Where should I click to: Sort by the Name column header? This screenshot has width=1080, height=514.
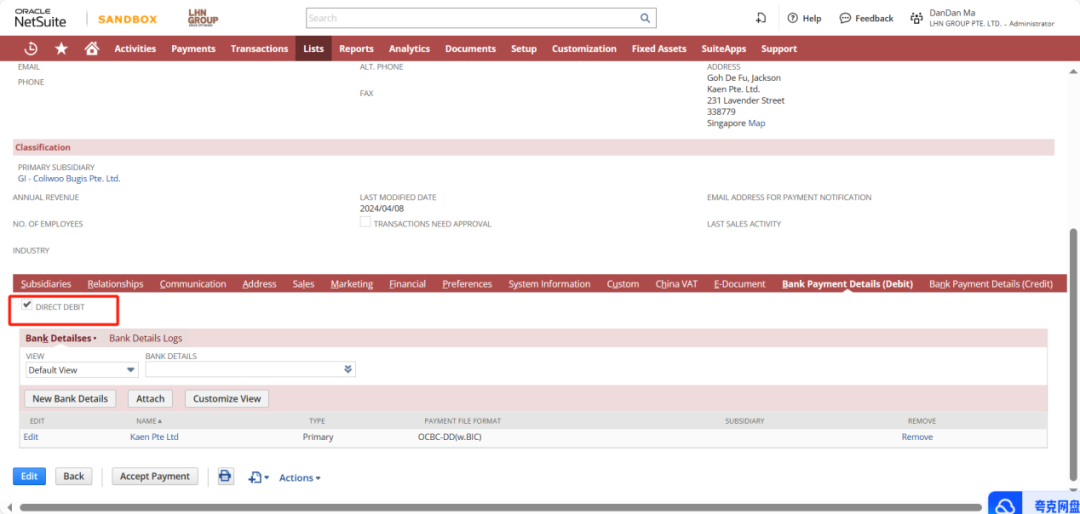pos(149,420)
